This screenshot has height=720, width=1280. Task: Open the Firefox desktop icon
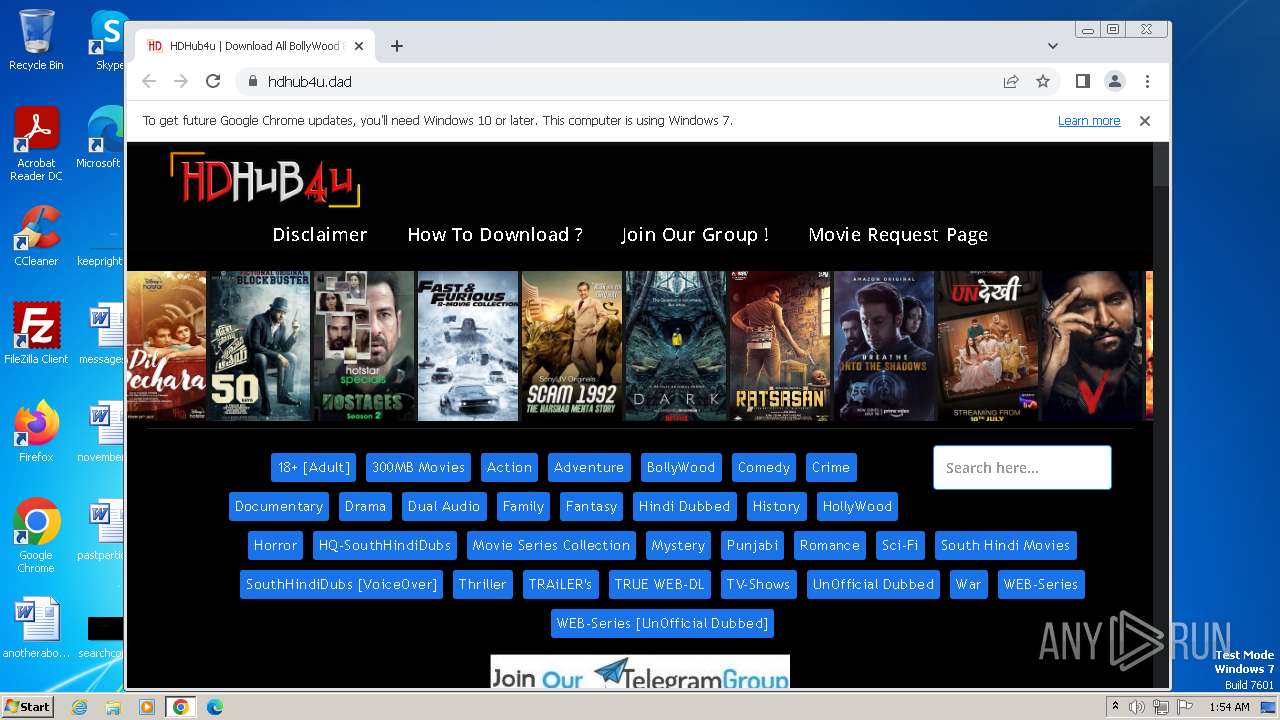click(36, 432)
